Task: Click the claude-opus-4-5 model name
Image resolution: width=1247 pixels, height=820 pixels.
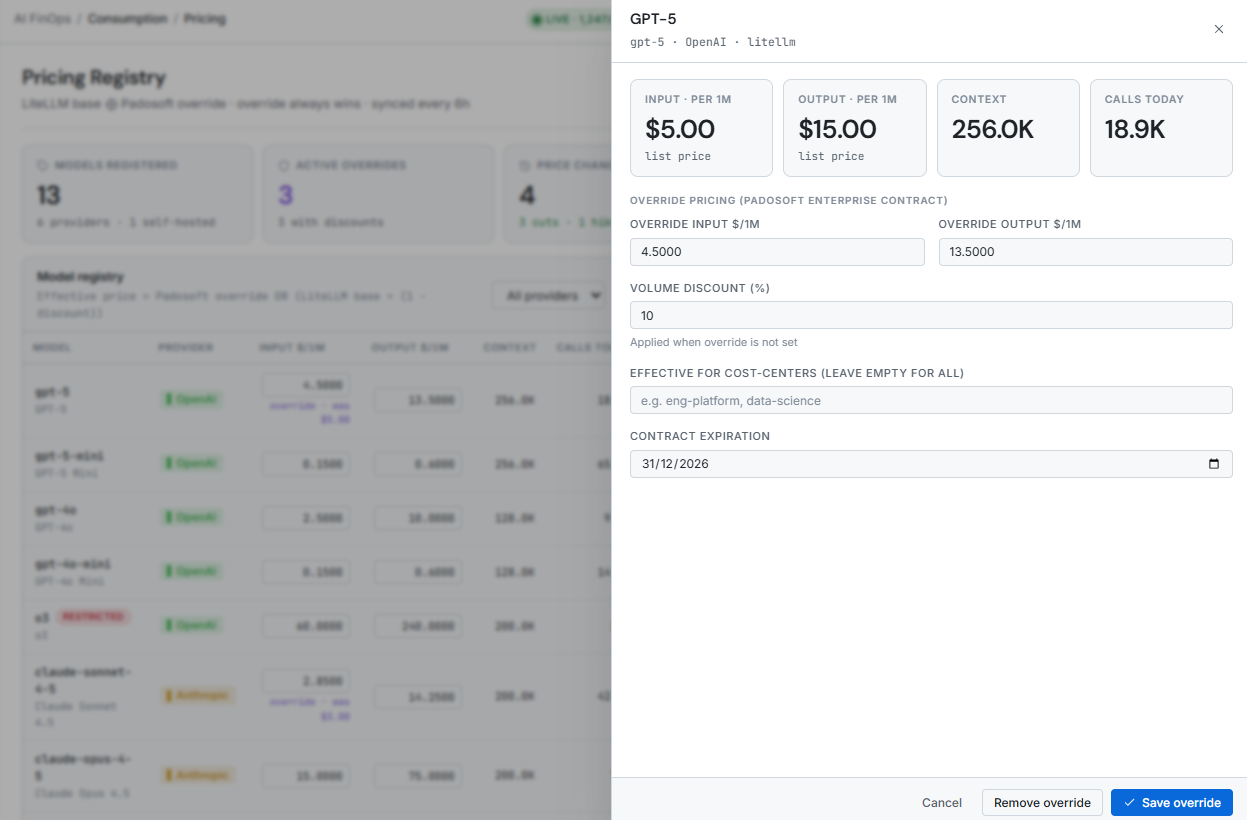Action: point(83,766)
